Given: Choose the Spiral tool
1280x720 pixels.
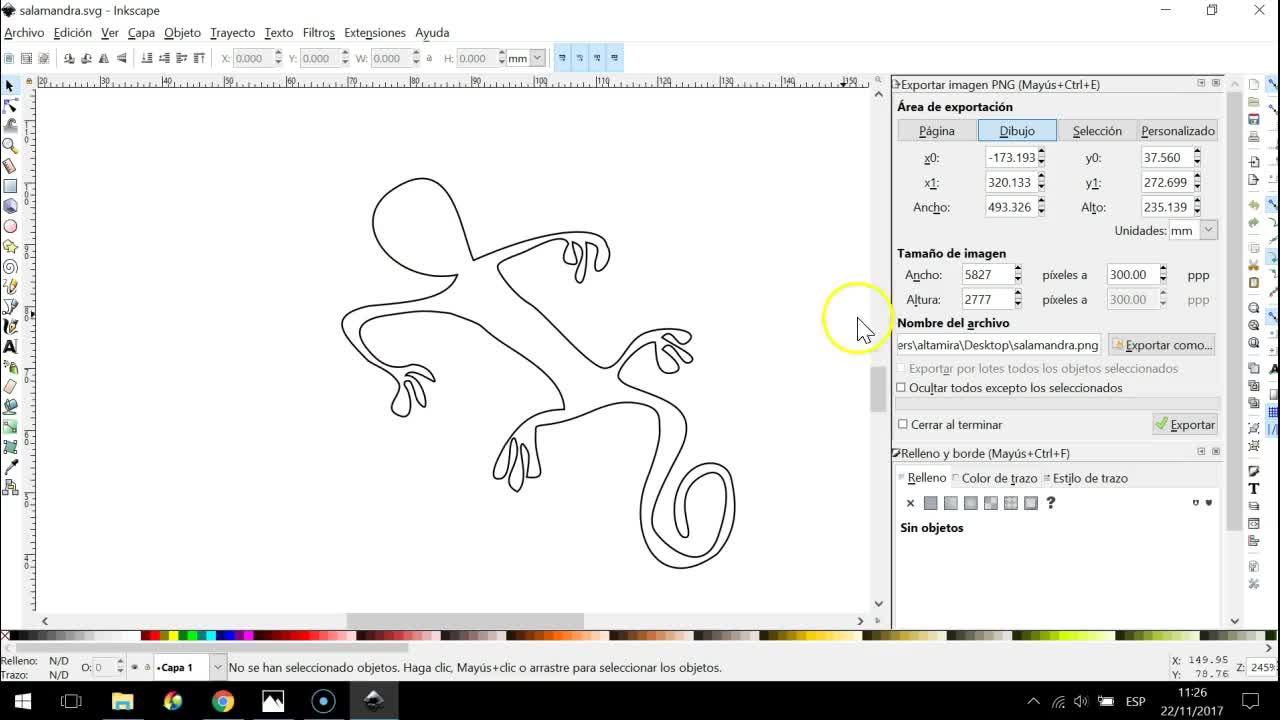Looking at the screenshot, I should pyautogui.click(x=10, y=267).
